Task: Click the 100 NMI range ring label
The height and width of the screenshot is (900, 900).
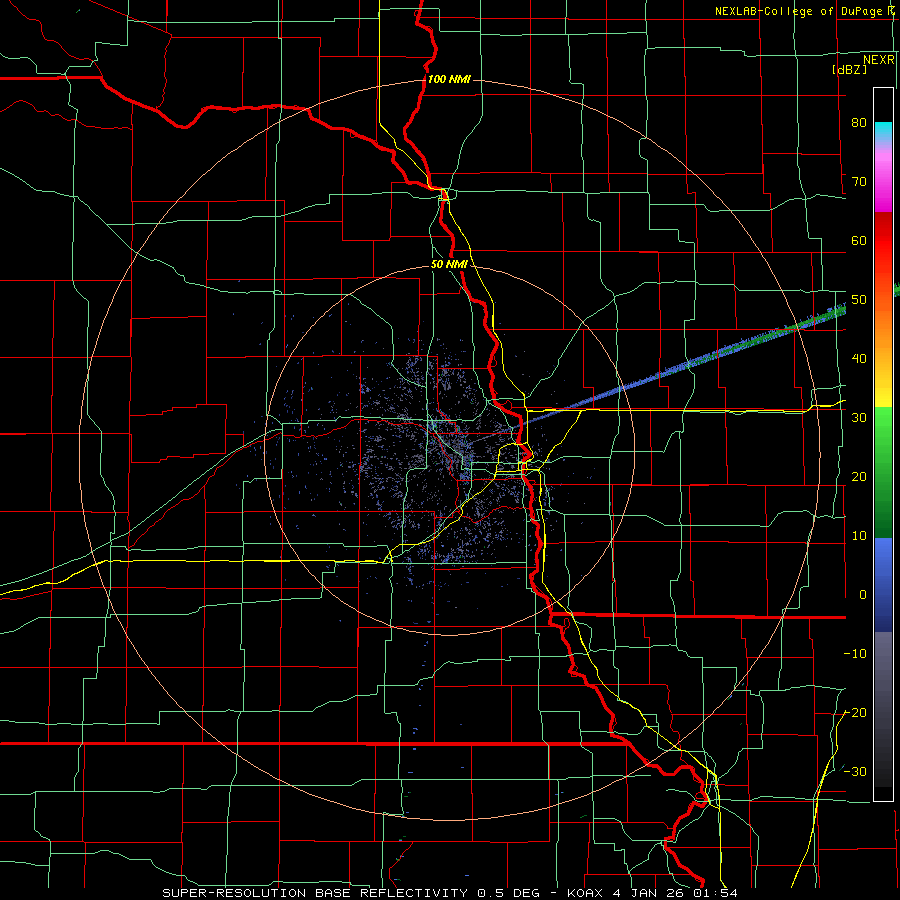Action: click(x=449, y=79)
